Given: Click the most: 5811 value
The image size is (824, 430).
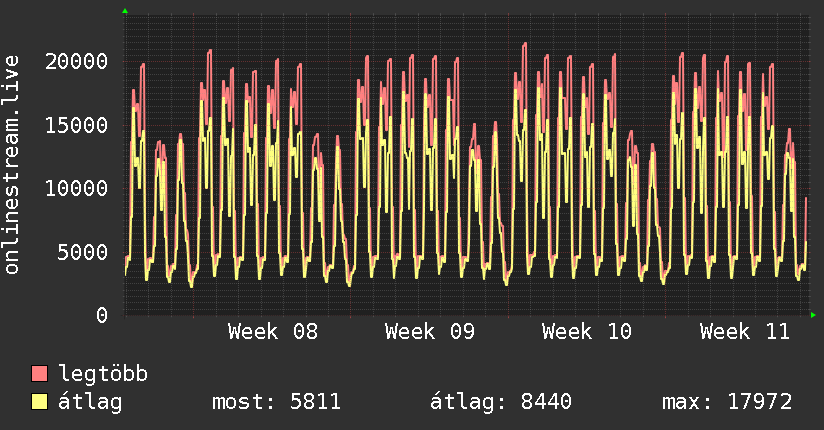Looking at the screenshot, I should [x=276, y=402].
